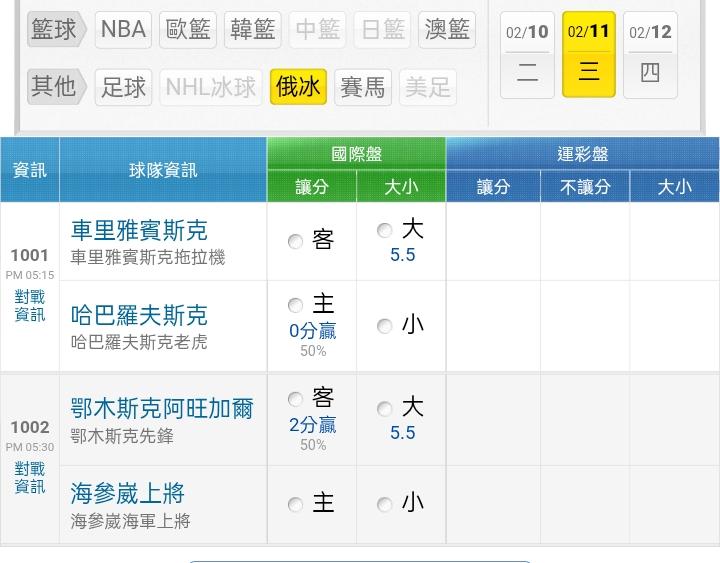The width and height of the screenshot is (720, 563).
Task: Pick 小 radio for match 1001
Action: (385, 326)
